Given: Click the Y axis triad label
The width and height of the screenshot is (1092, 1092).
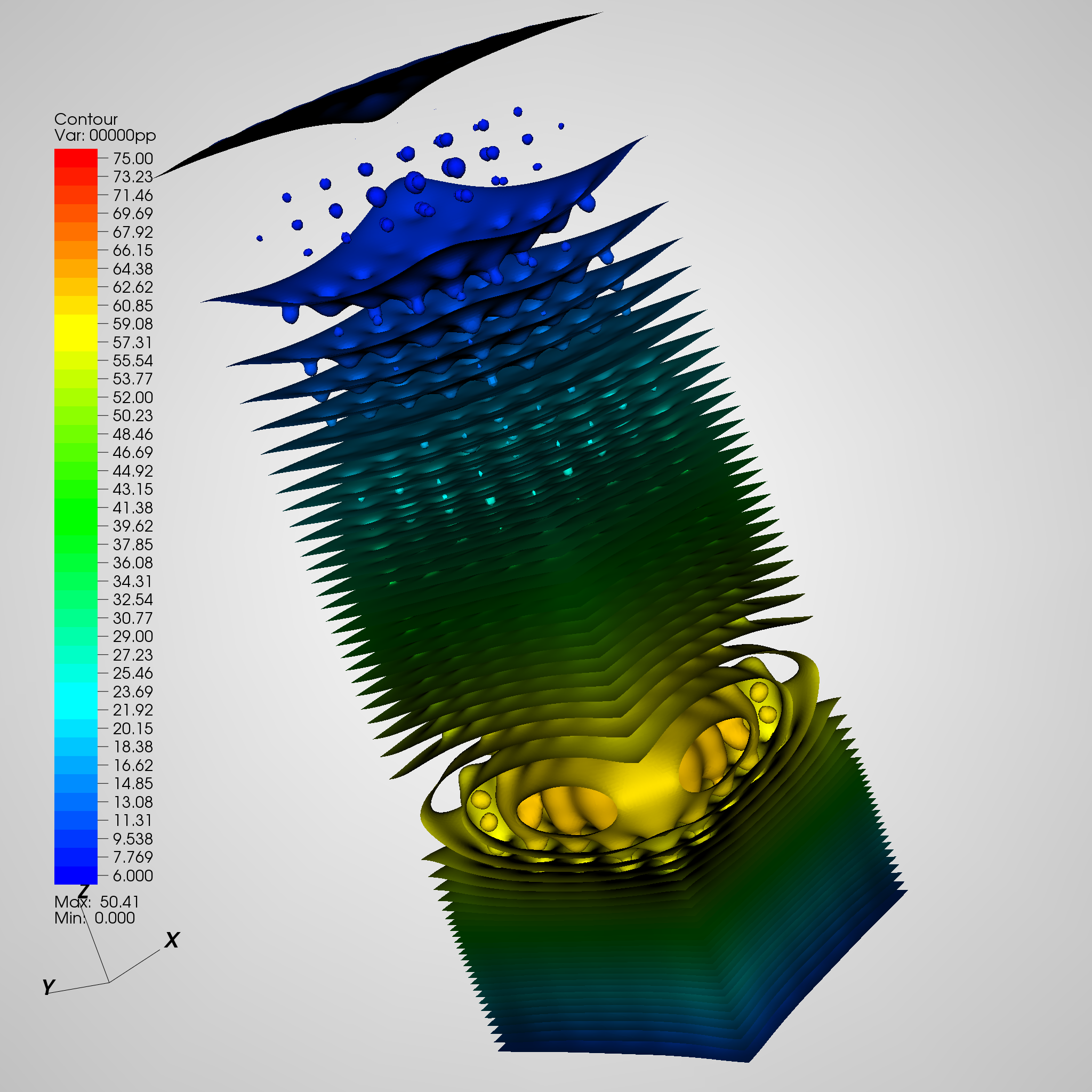Looking at the screenshot, I should [49, 987].
